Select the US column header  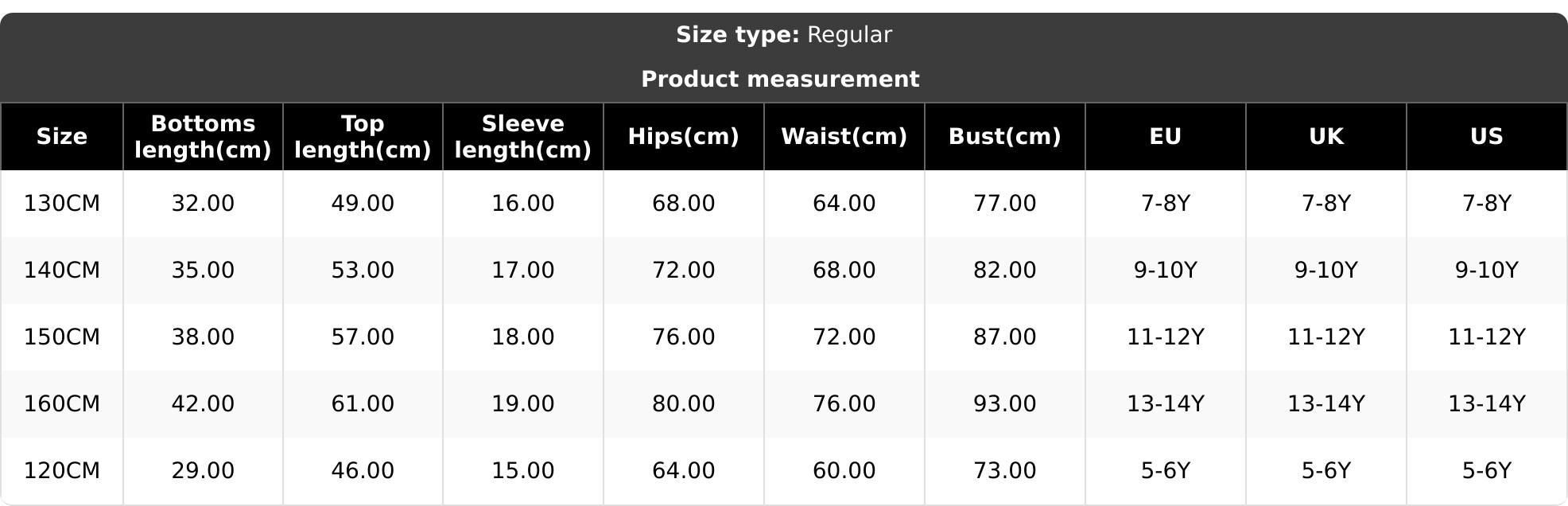point(1486,137)
